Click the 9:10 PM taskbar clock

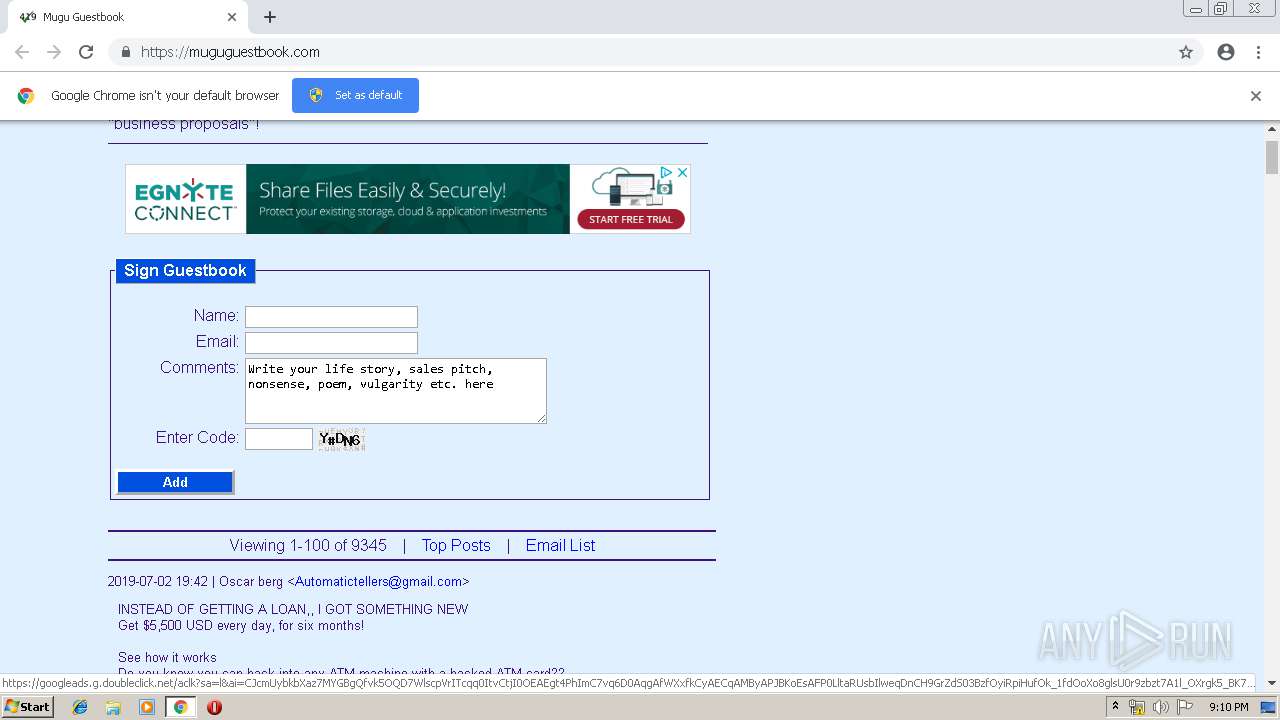point(1229,707)
